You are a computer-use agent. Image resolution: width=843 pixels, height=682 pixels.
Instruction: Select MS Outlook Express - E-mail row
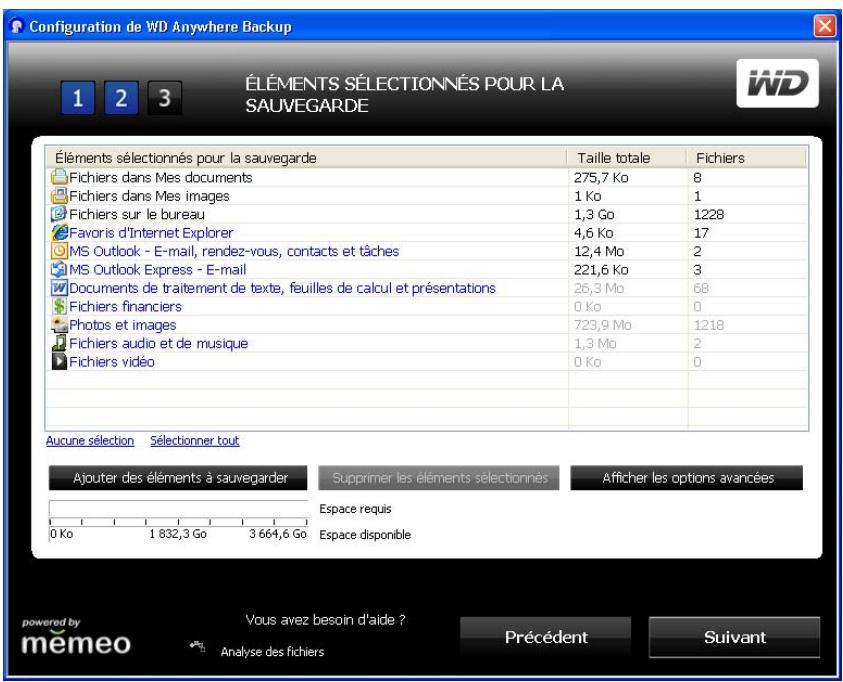pos(427,269)
